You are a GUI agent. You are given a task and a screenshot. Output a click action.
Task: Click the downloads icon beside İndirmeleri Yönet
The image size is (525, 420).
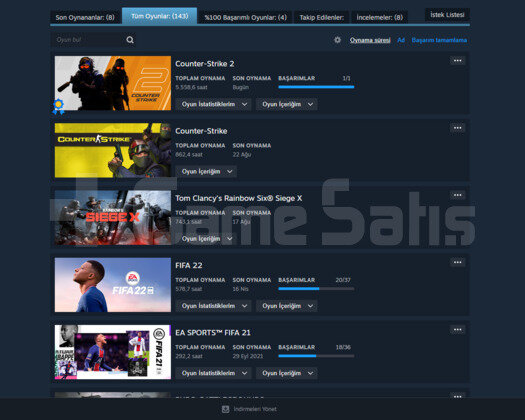[x=226, y=409]
